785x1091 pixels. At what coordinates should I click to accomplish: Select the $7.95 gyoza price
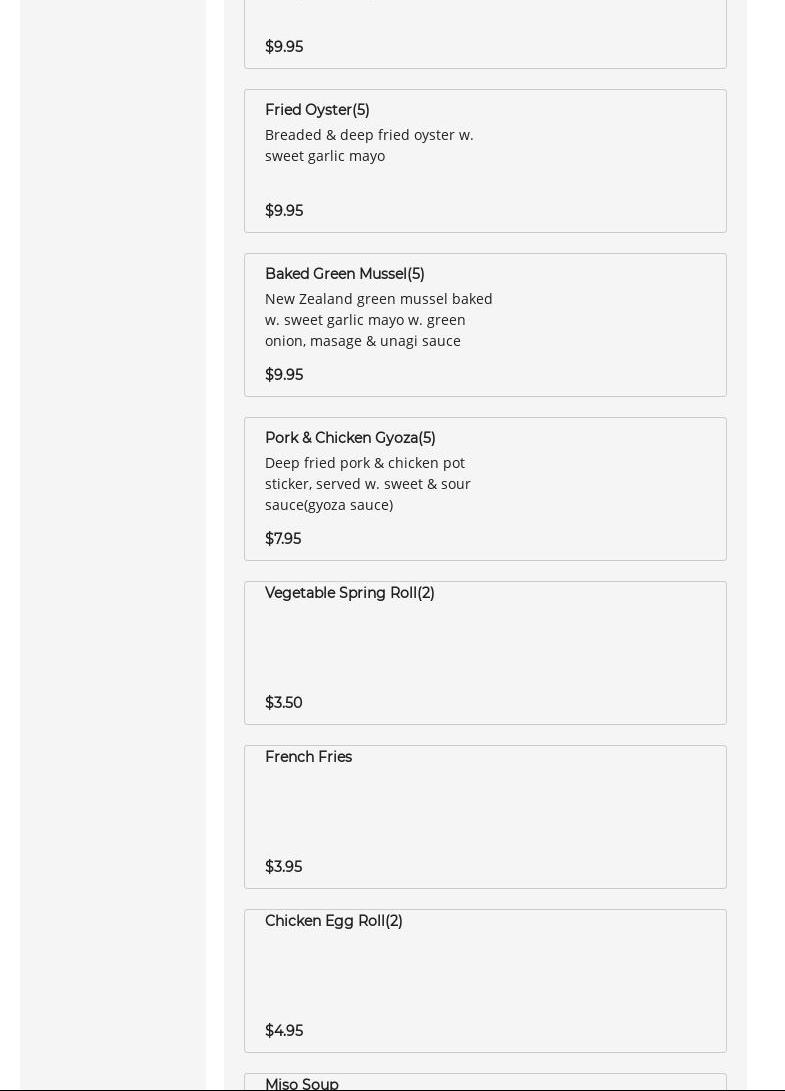click(283, 539)
